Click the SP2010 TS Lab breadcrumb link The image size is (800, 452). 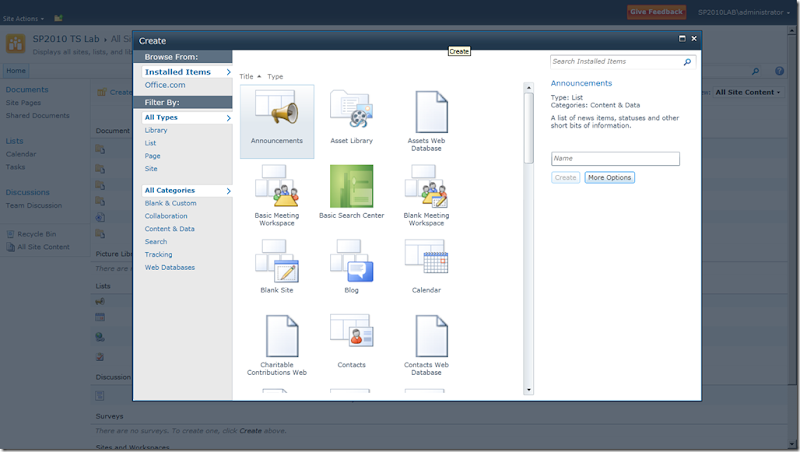[x=66, y=39]
